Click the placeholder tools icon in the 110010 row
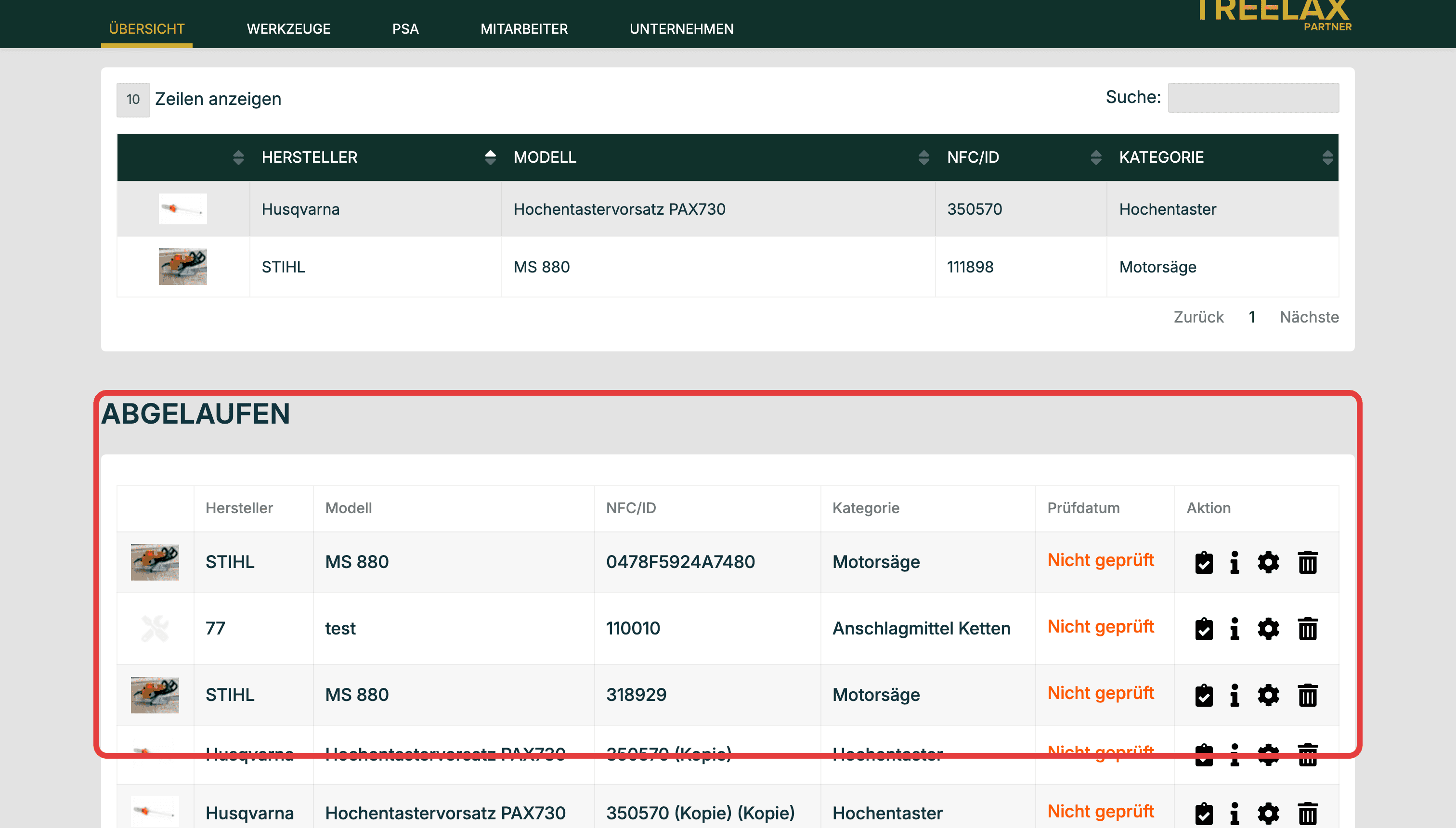 pyautogui.click(x=155, y=628)
